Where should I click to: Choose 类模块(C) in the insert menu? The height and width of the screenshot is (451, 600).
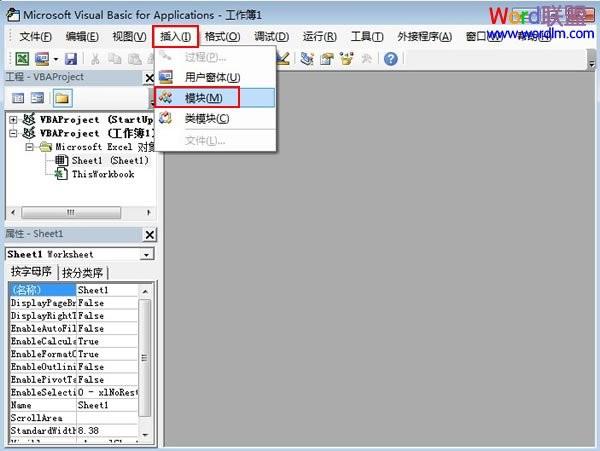(x=215, y=119)
